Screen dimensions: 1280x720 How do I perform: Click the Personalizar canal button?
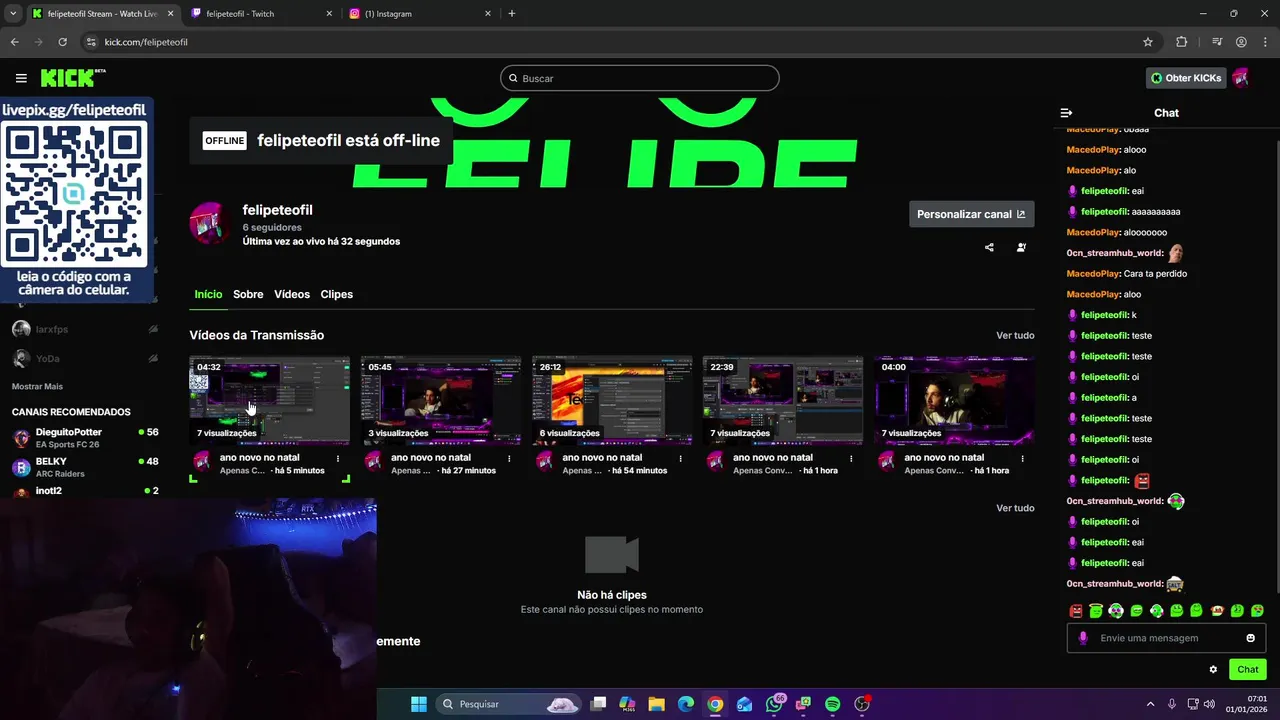tap(971, 214)
